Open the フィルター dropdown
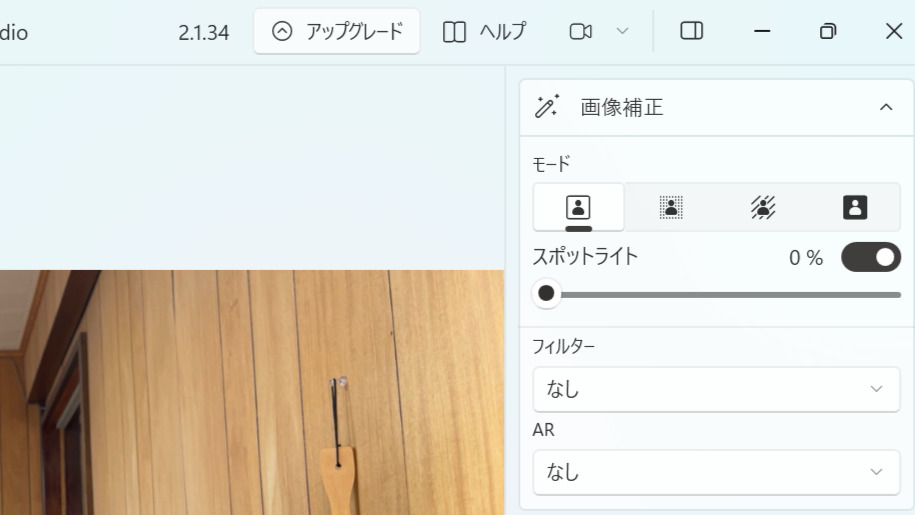Screen dimensions: 915x515 716,389
